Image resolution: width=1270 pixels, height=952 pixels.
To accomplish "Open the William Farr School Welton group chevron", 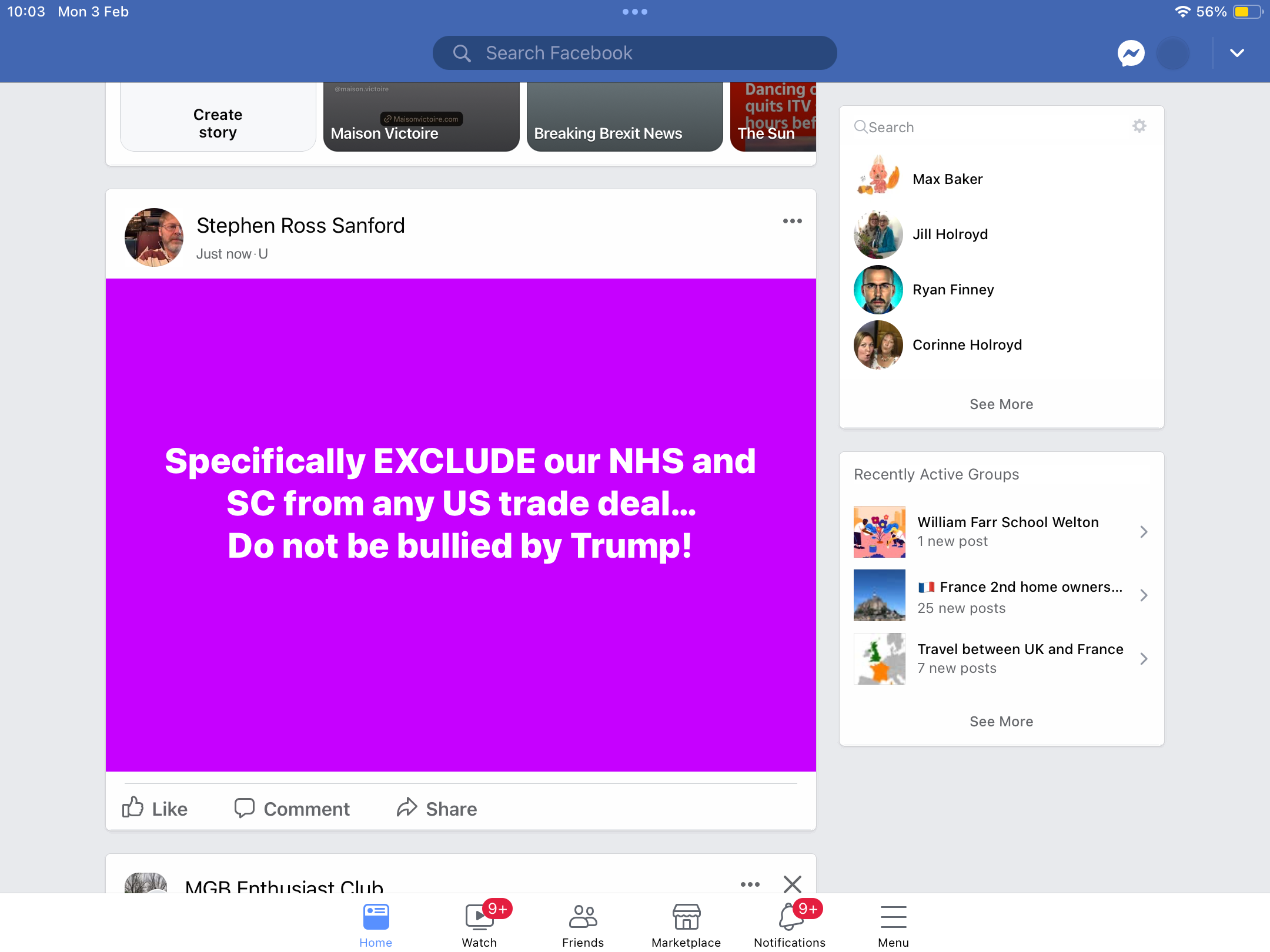I will click(1144, 532).
